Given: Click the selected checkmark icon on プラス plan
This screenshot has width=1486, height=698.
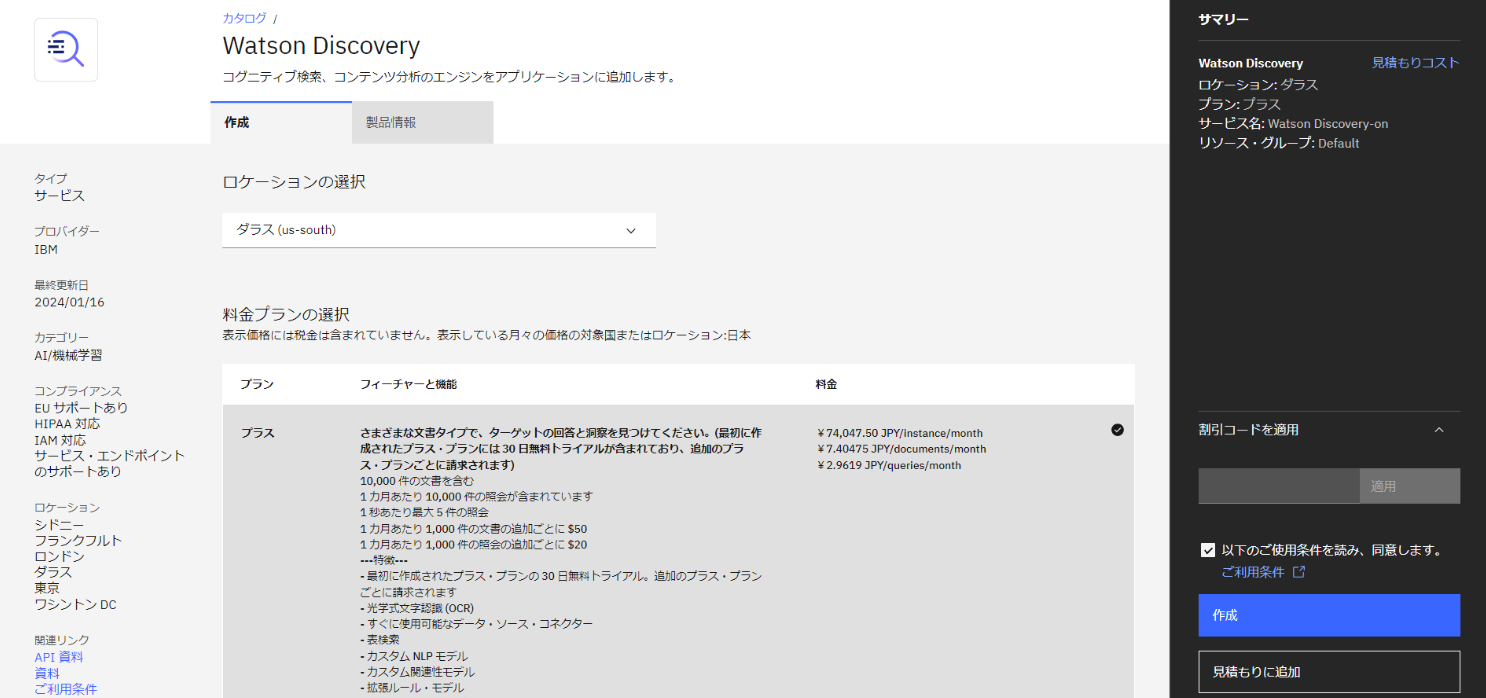Looking at the screenshot, I should [x=1117, y=430].
